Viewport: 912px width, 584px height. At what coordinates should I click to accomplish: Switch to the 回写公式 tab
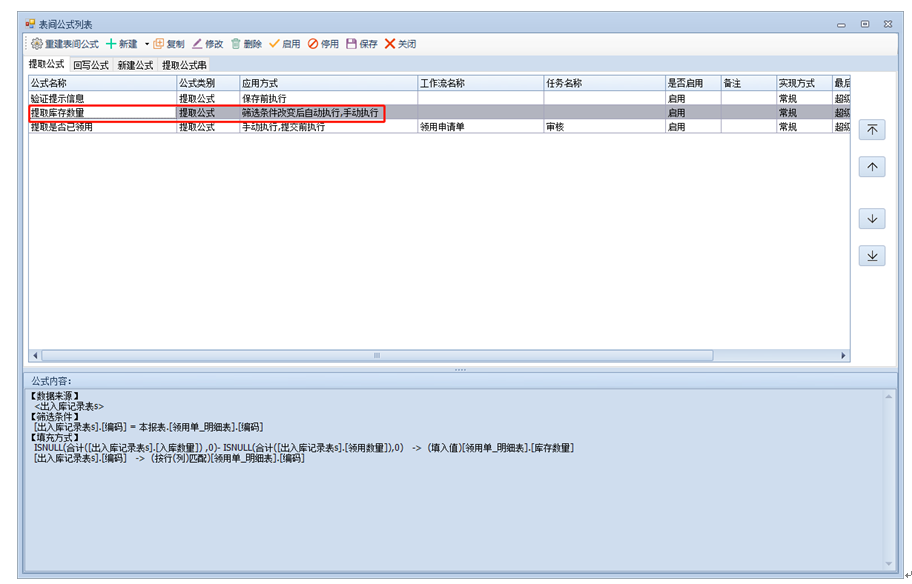[91, 65]
